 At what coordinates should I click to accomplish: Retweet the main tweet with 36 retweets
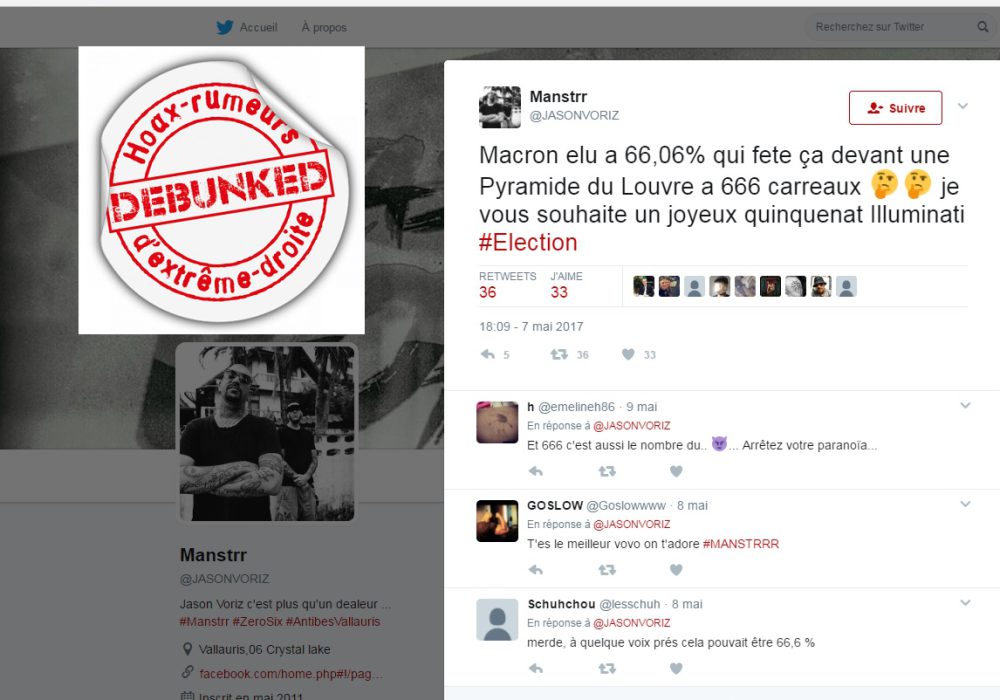(559, 354)
